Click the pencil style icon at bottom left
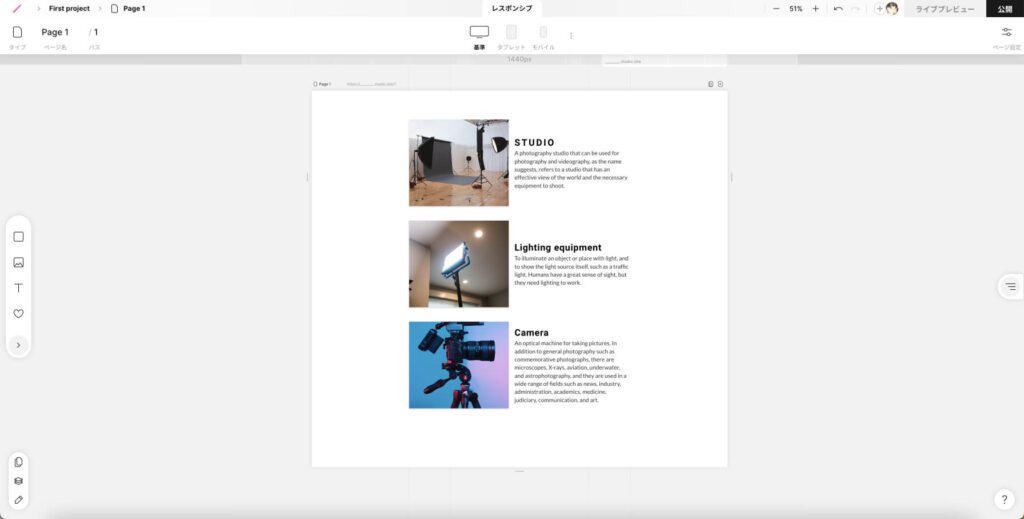1024x519 pixels. [x=18, y=499]
